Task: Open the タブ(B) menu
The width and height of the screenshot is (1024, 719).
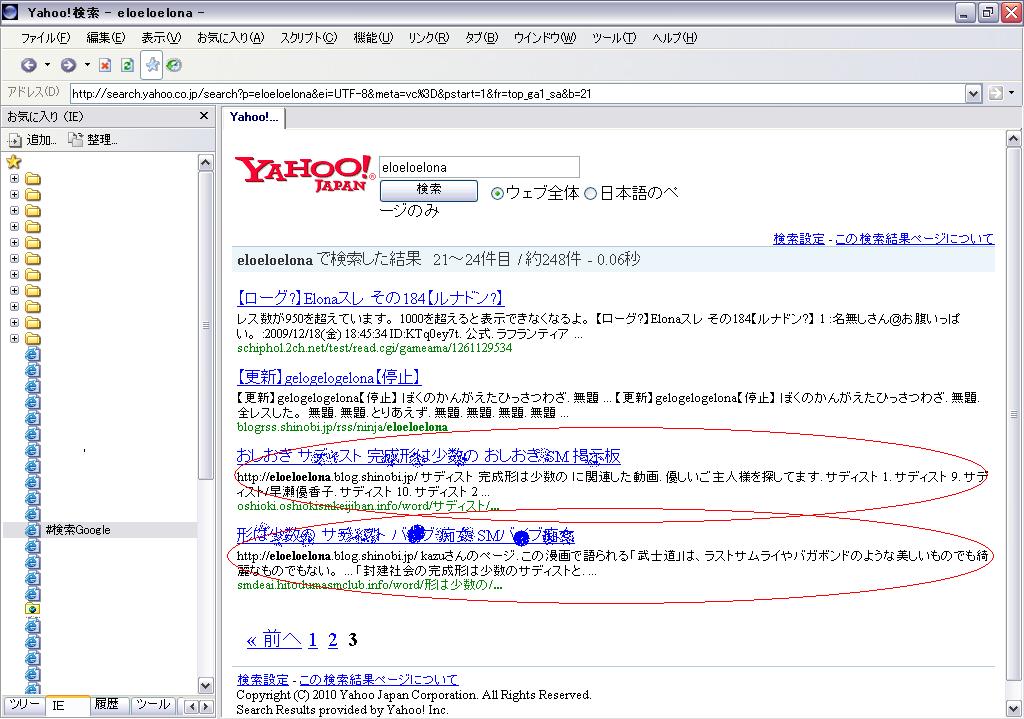Action: pyautogui.click(x=481, y=38)
